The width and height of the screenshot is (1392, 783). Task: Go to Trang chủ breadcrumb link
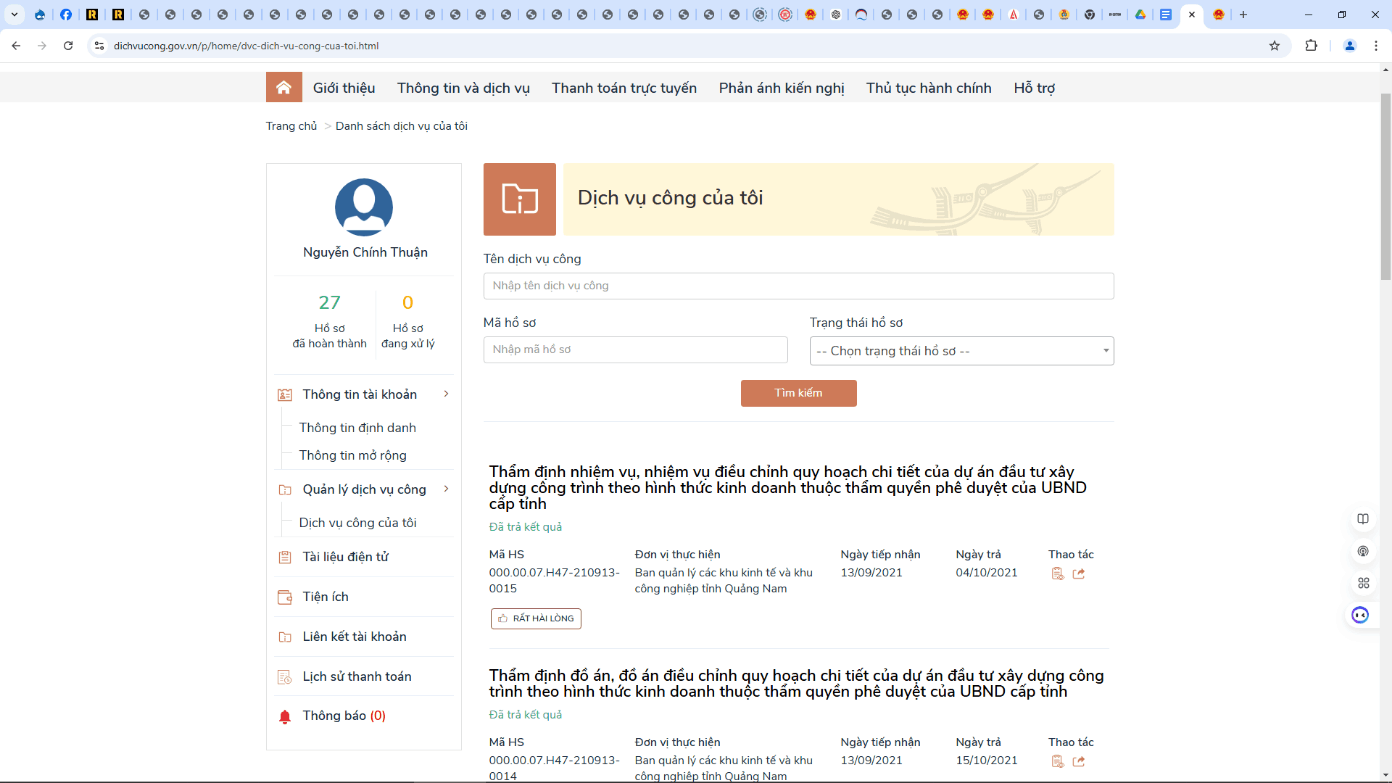click(291, 126)
